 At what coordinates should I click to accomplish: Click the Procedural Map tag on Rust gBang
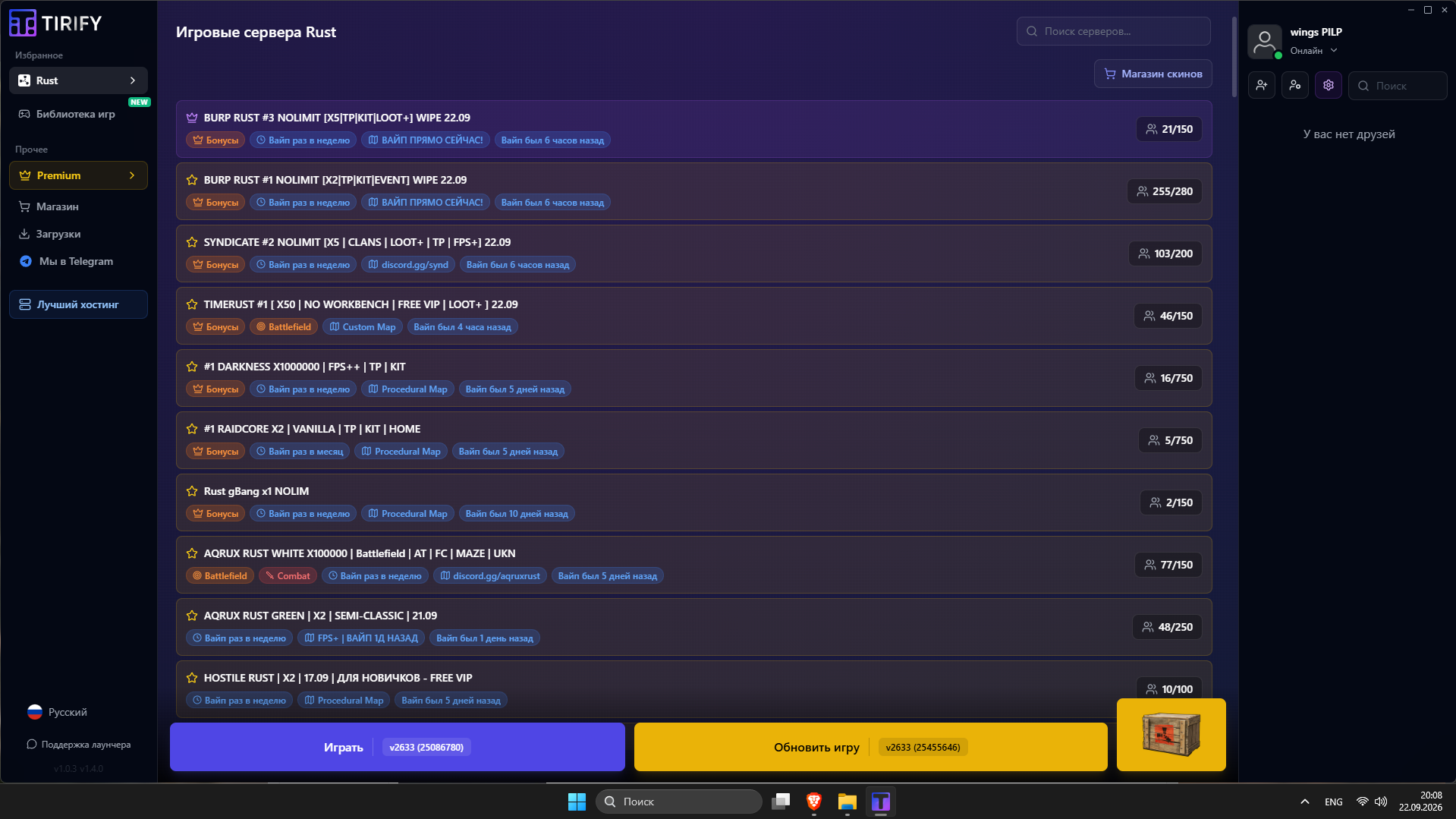pyautogui.click(x=408, y=514)
